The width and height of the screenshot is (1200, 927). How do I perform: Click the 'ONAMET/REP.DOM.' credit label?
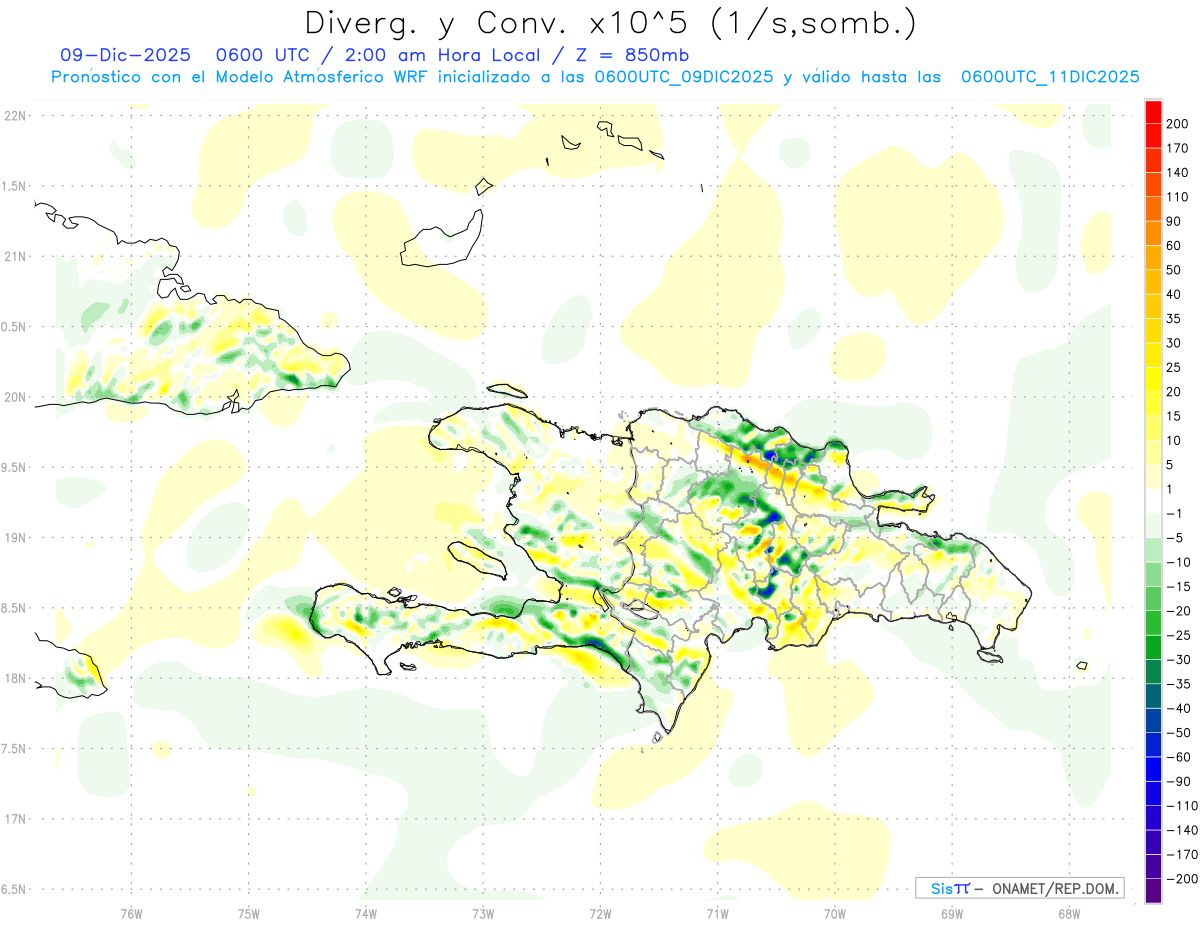(1055, 888)
